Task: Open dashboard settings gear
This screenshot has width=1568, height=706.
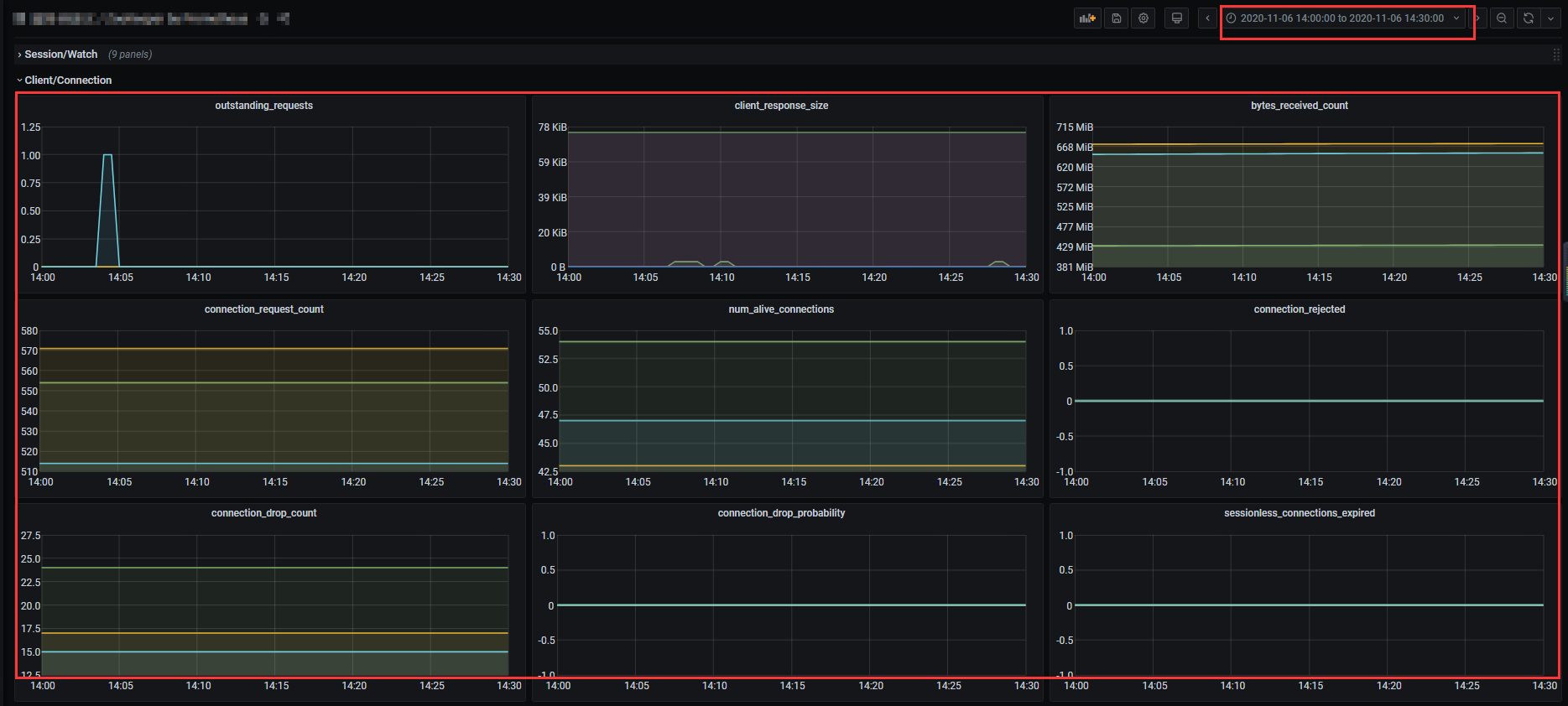Action: [1143, 18]
